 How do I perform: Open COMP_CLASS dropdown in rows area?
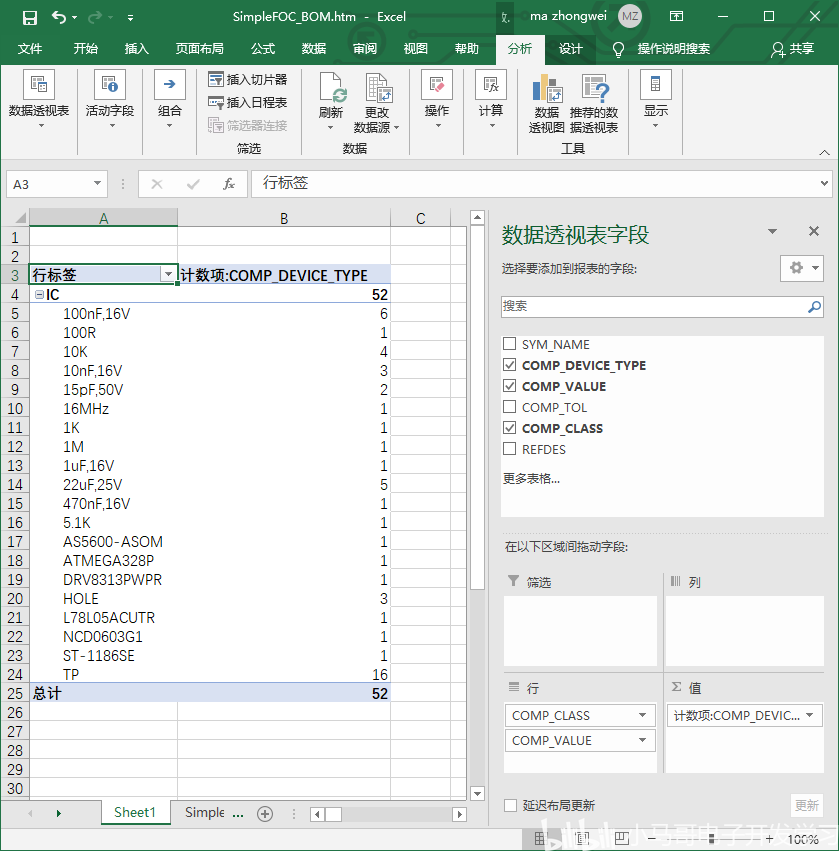641,715
